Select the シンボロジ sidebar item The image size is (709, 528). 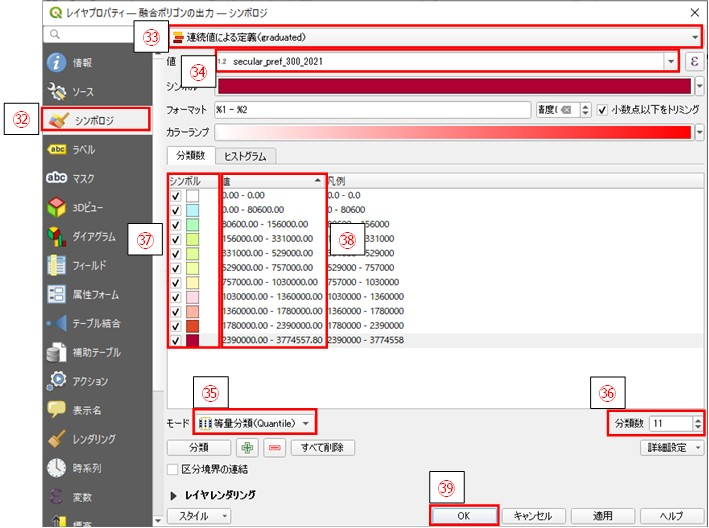(97, 120)
